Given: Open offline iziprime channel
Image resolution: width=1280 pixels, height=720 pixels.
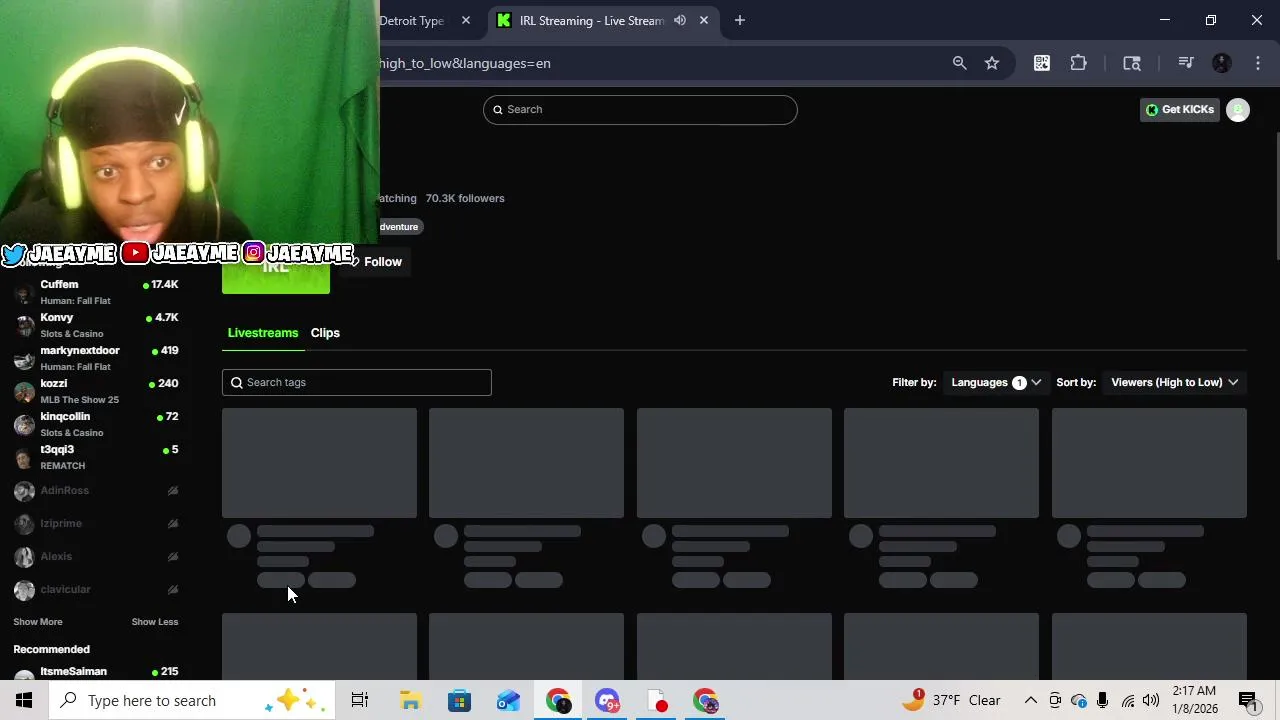Looking at the screenshot, I should pos(96,523).
